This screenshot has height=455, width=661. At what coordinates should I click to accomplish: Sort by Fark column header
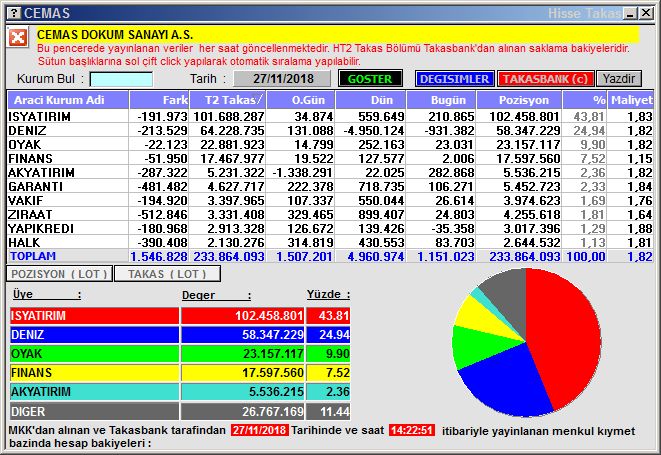coord(159,100)
